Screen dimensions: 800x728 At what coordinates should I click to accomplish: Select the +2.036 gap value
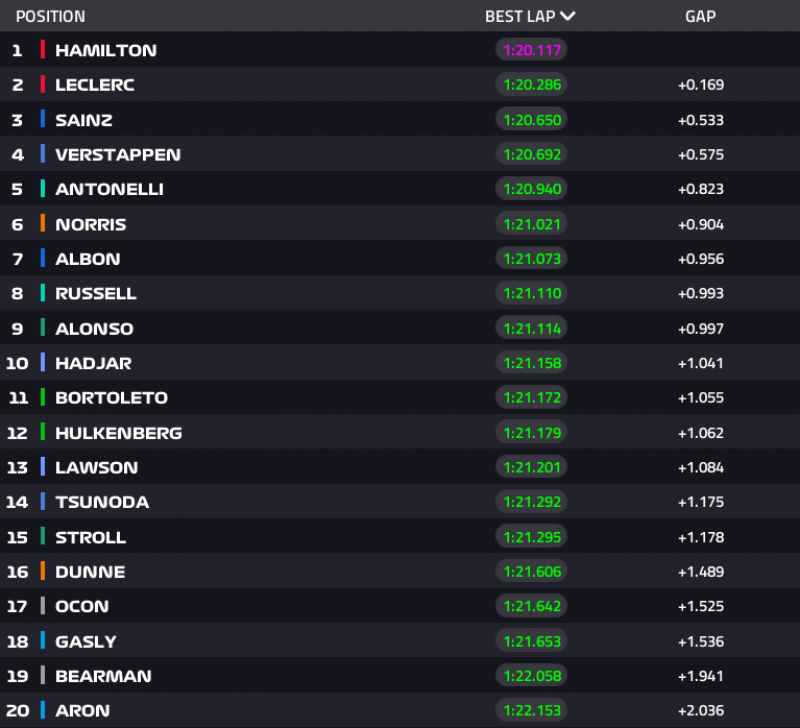click(x=700, y=711)
